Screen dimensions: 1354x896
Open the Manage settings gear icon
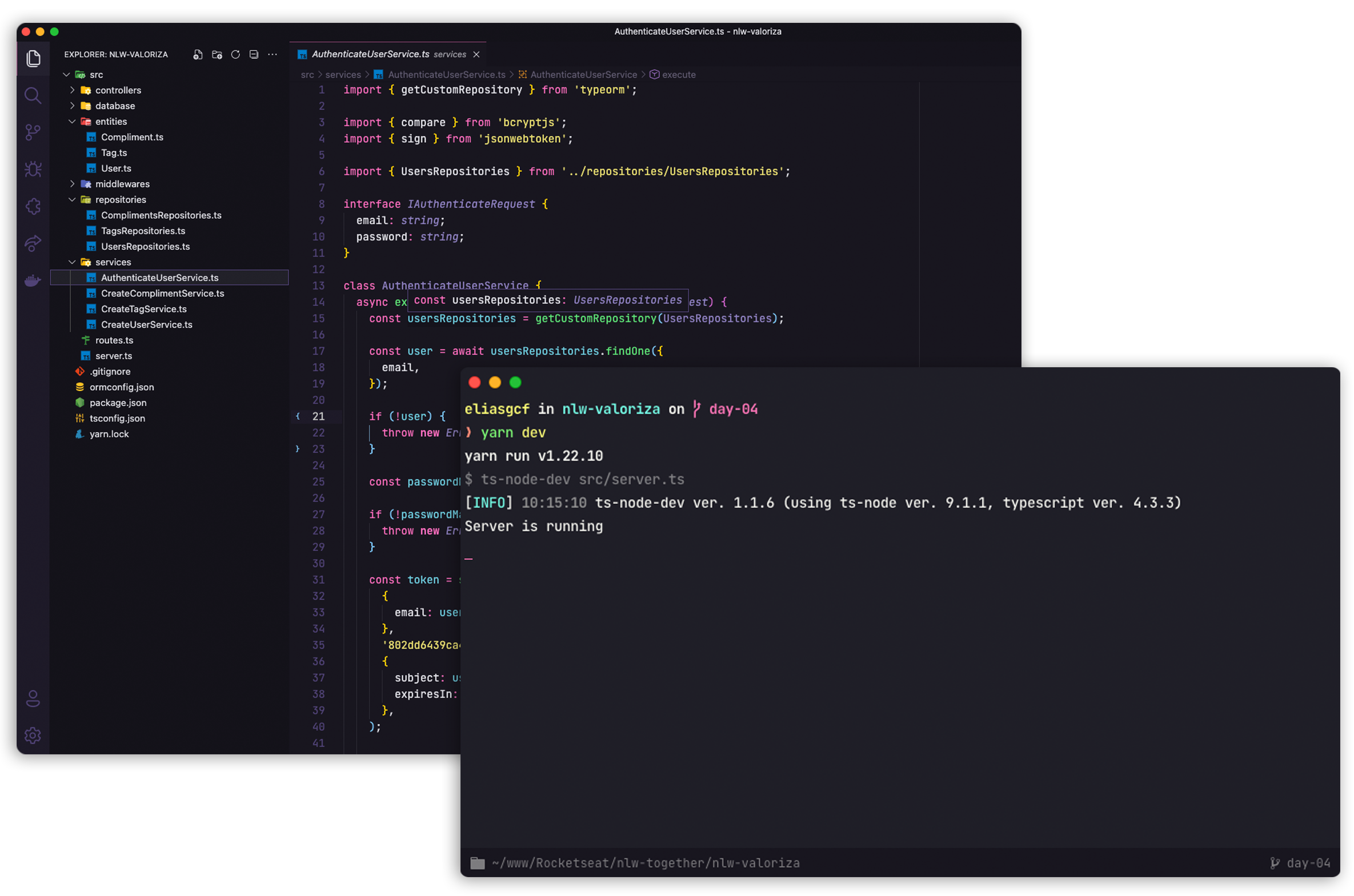[33, 736]
